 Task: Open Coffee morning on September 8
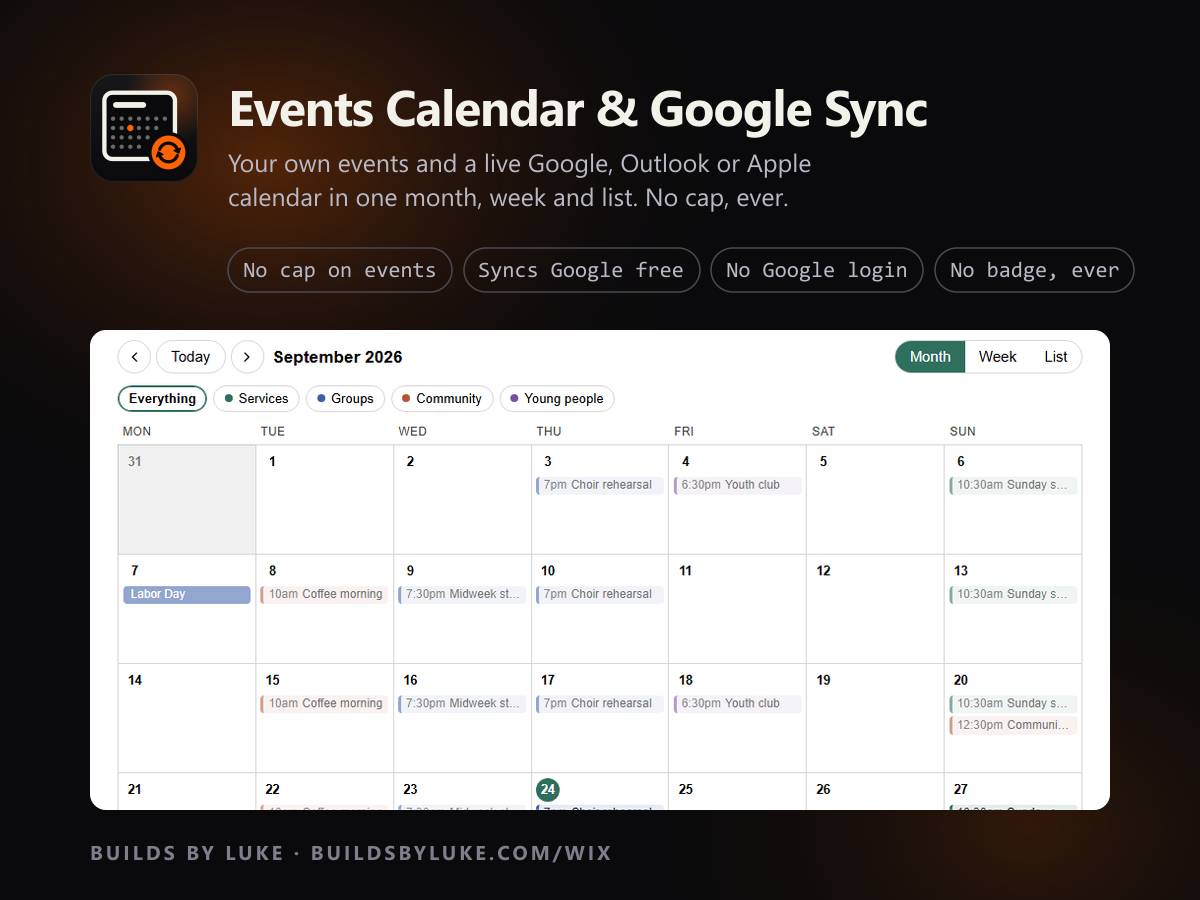coord(324,594)
